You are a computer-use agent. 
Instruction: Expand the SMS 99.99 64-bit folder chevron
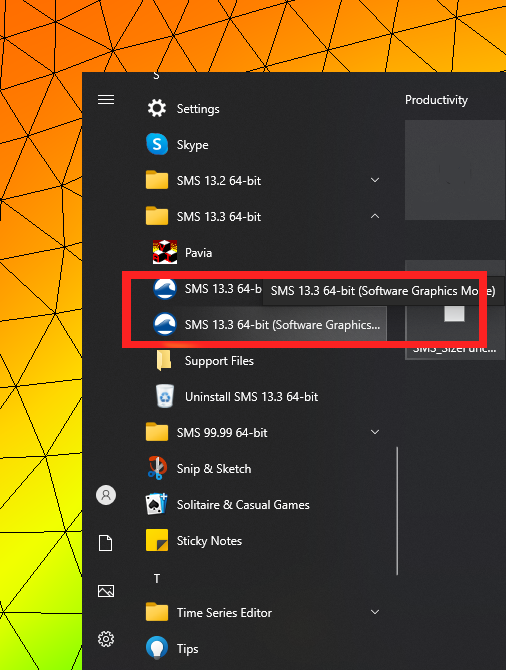click(375, 432)
